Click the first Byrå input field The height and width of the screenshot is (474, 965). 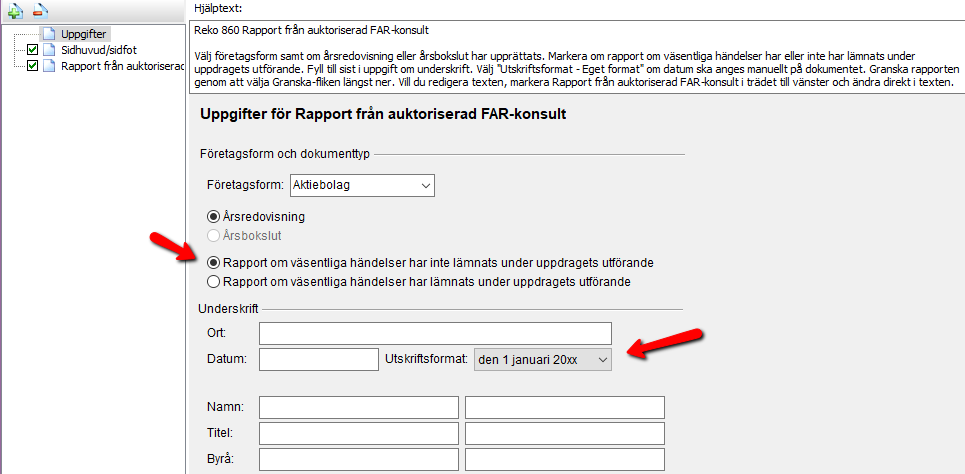coord(359,460)
